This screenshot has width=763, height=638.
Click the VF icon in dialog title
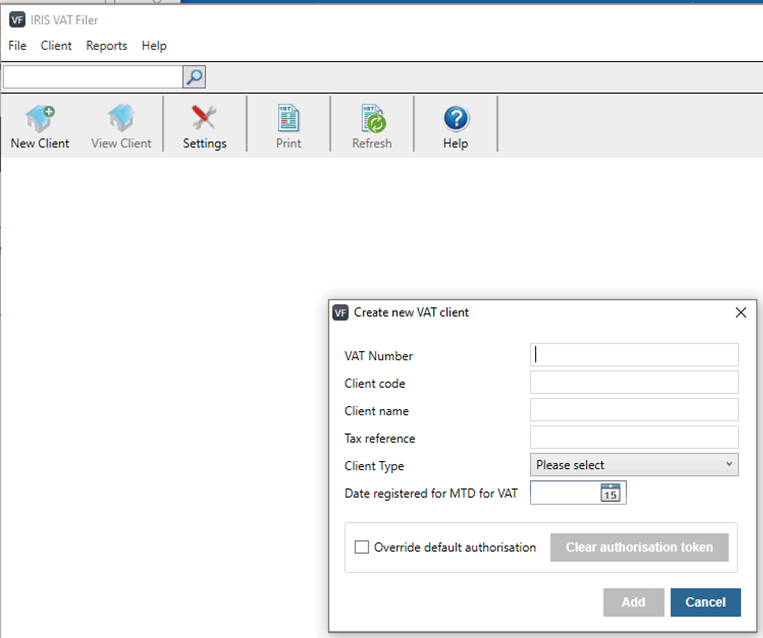(340, 312)
